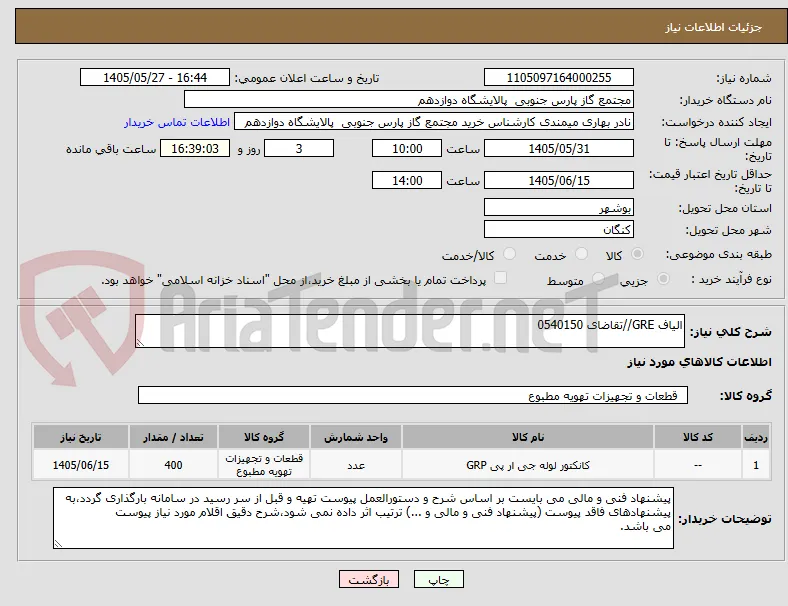The width and height of the screenshot is (788, 606).
Task: Click the buyer organization name field
Action: 409,99
